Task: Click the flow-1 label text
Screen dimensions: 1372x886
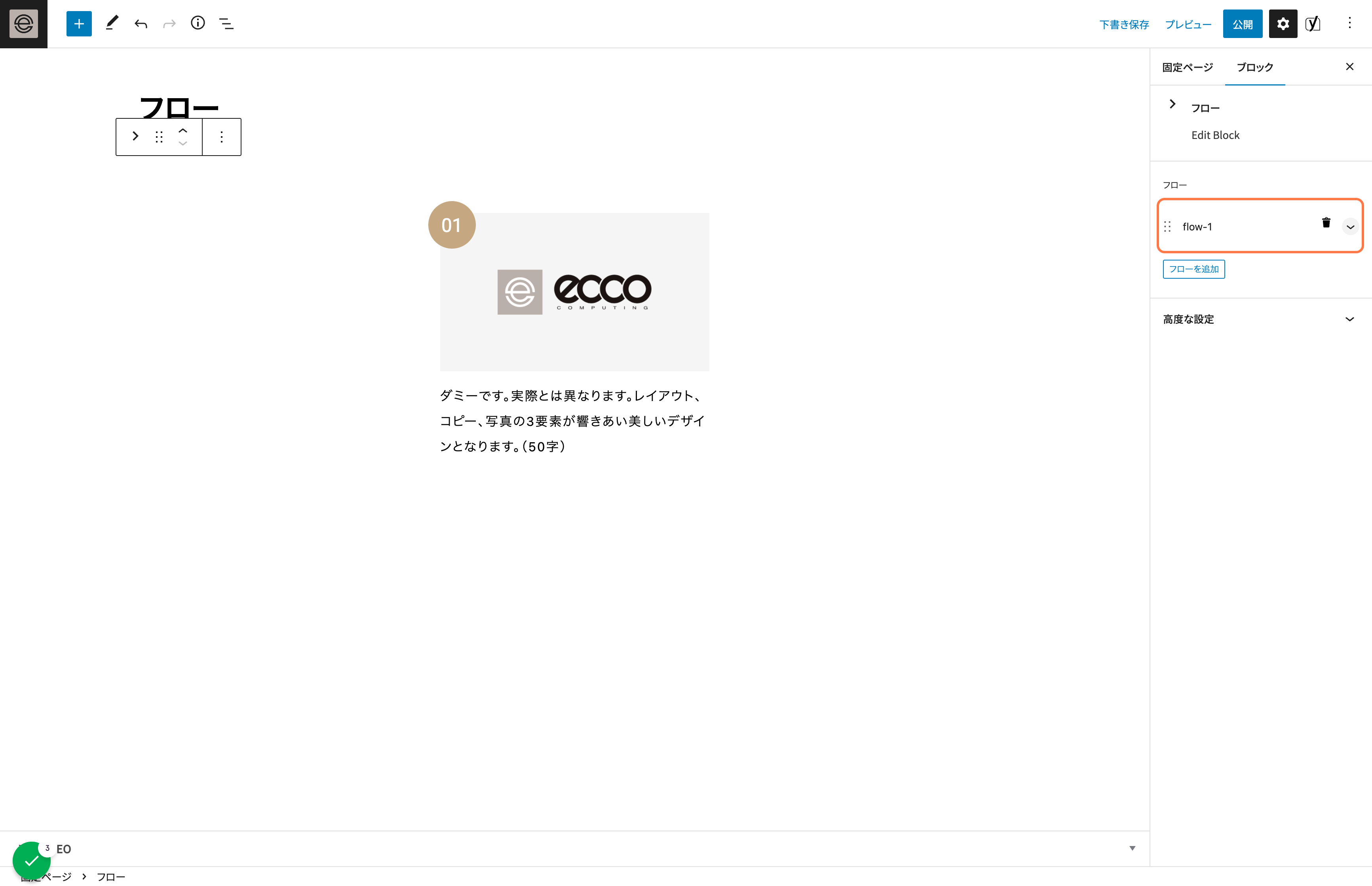Action: point(1197,227)
